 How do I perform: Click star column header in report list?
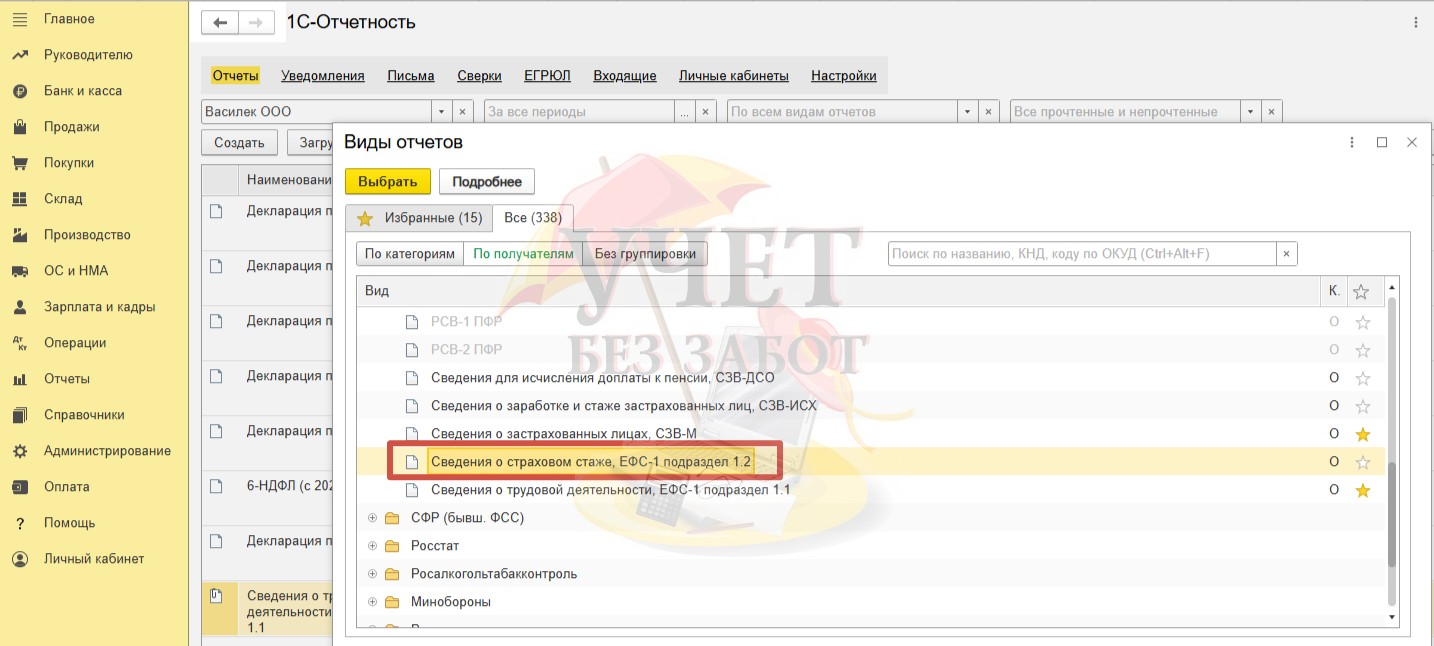tap(1361, 291)
